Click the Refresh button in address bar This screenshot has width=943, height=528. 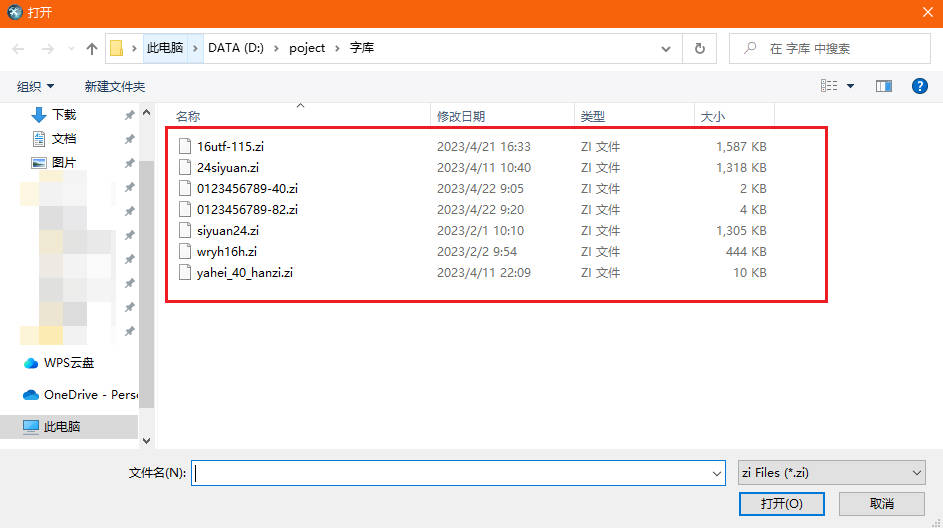pyautogui.click(x=699, y=48)
